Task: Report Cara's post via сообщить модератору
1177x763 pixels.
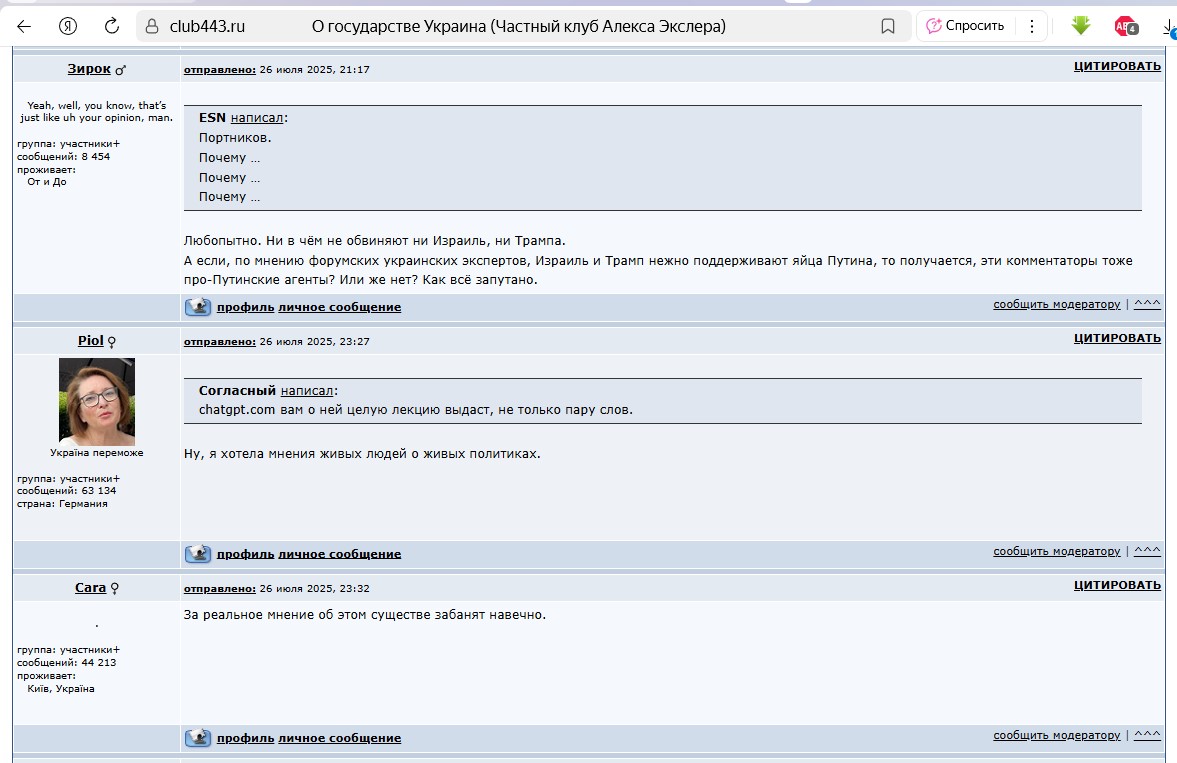Action: [x=1056, y=736]
